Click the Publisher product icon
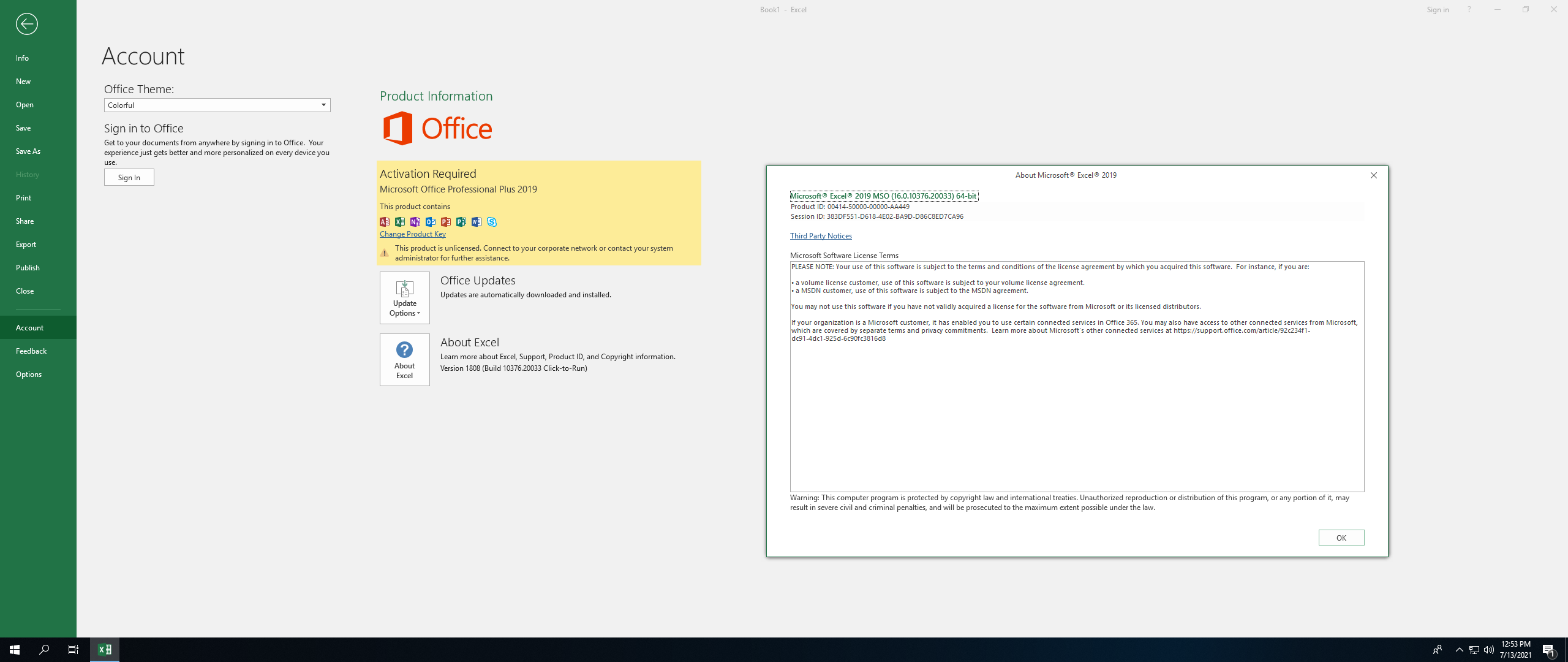 (461, 222)
